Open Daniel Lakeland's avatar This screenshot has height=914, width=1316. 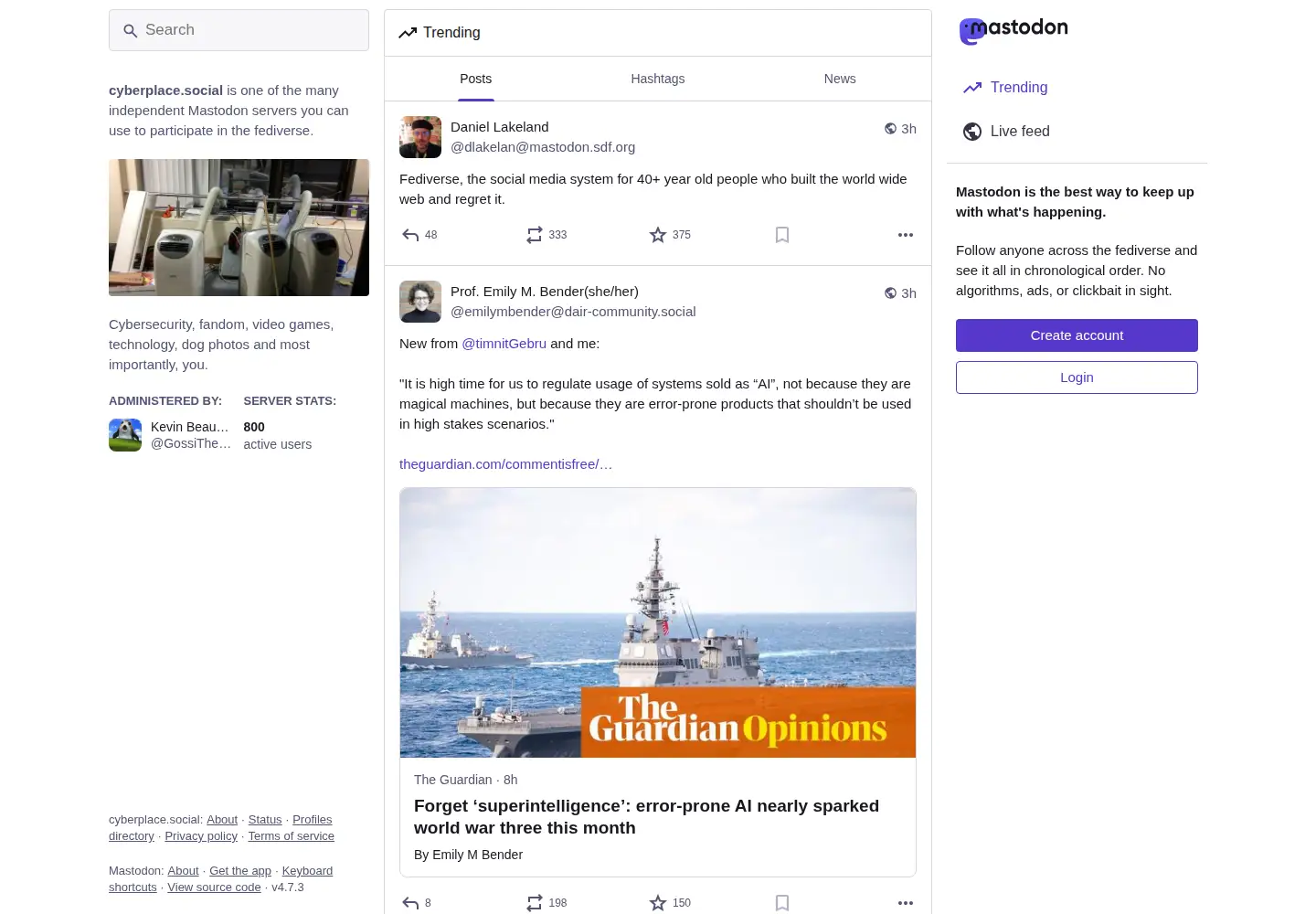click(420, 137)
